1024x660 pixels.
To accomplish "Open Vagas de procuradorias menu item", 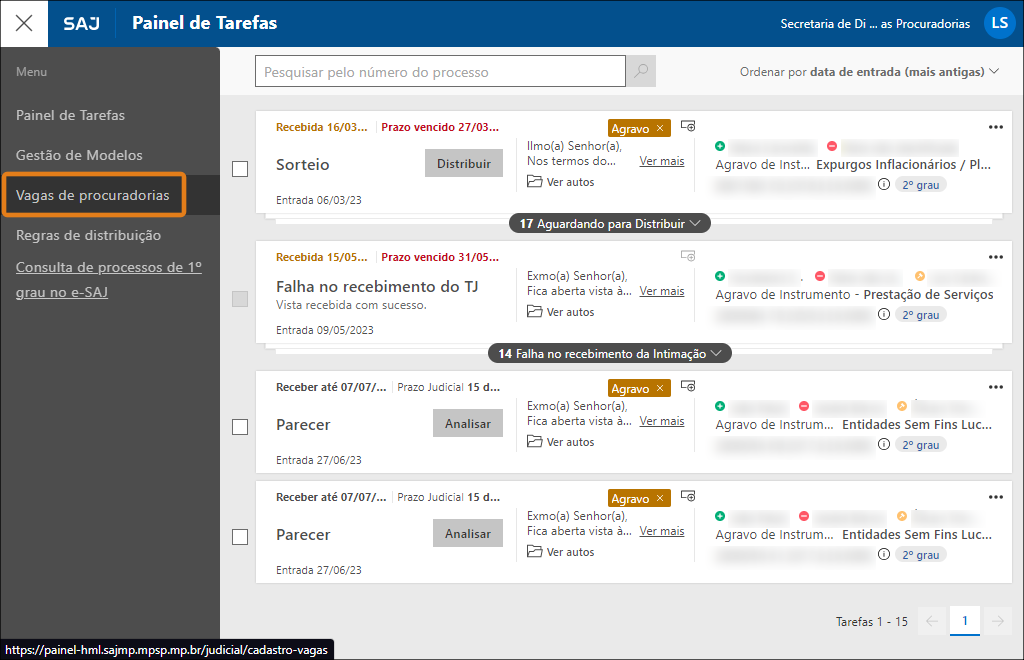I will pos(93,195).
